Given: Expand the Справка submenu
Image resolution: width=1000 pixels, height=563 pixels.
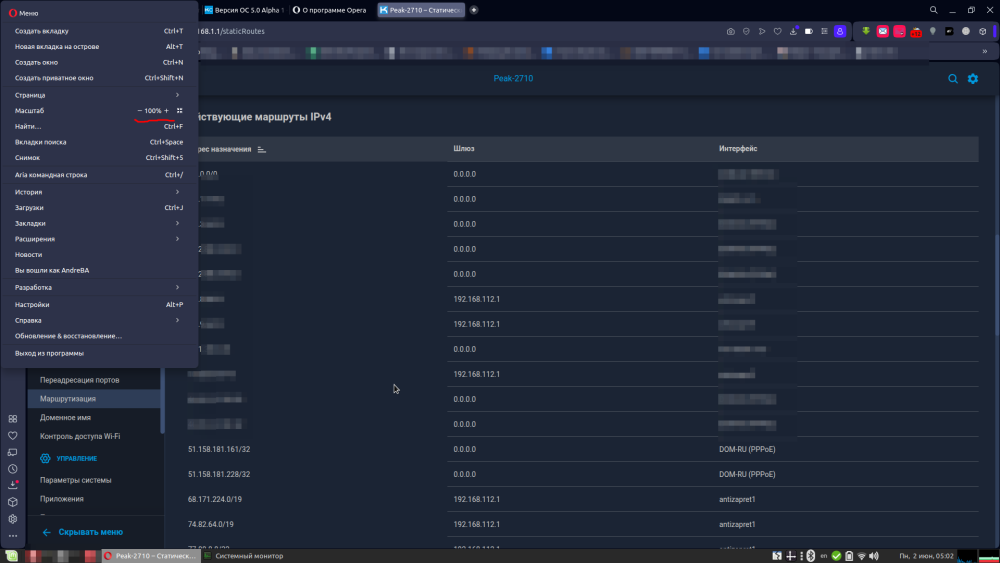Looking at the screenshot, I should coord(97,321).
